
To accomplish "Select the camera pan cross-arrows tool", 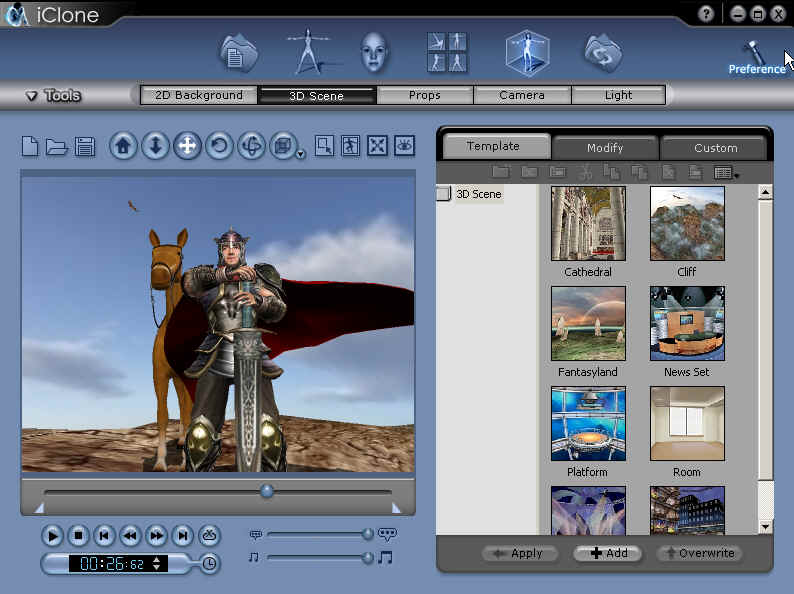I will pos(186,146).
